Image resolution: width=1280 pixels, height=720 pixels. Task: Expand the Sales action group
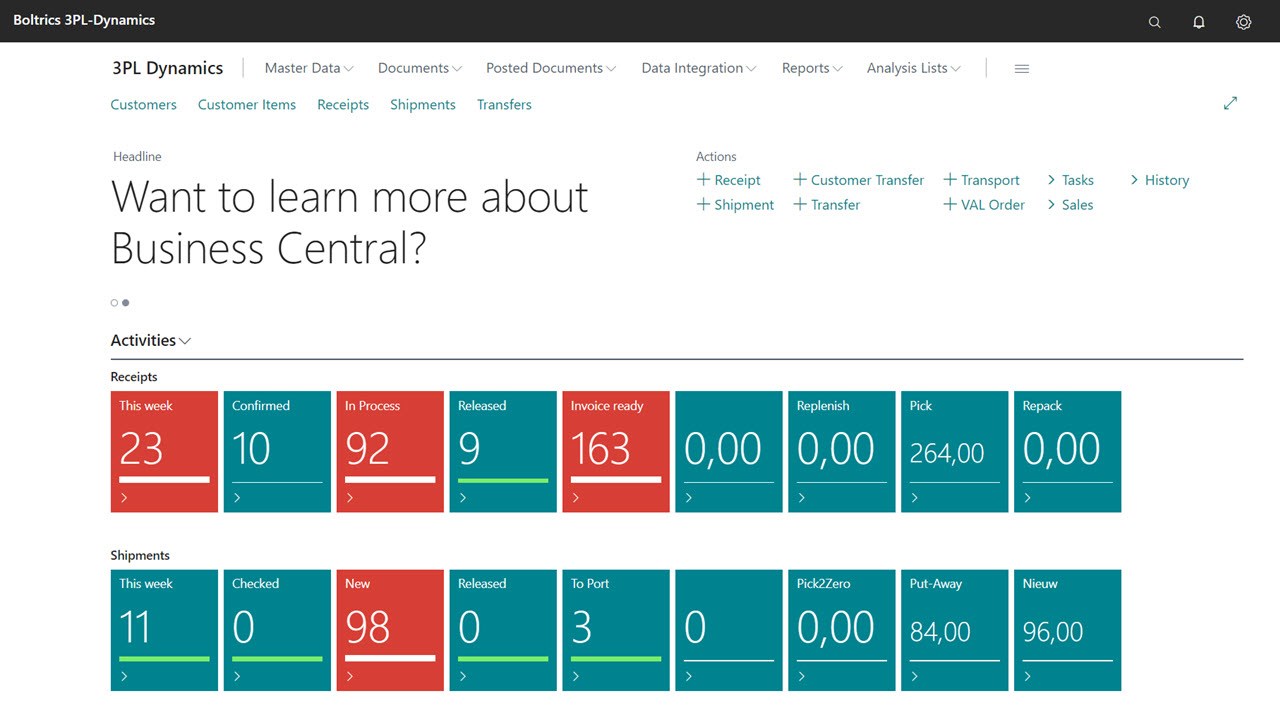[x=1070, y=204]
